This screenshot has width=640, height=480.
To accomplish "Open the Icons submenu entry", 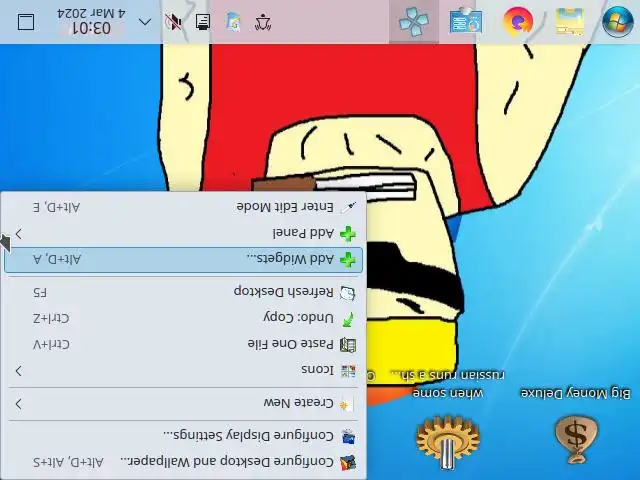I will coord(183,371).
